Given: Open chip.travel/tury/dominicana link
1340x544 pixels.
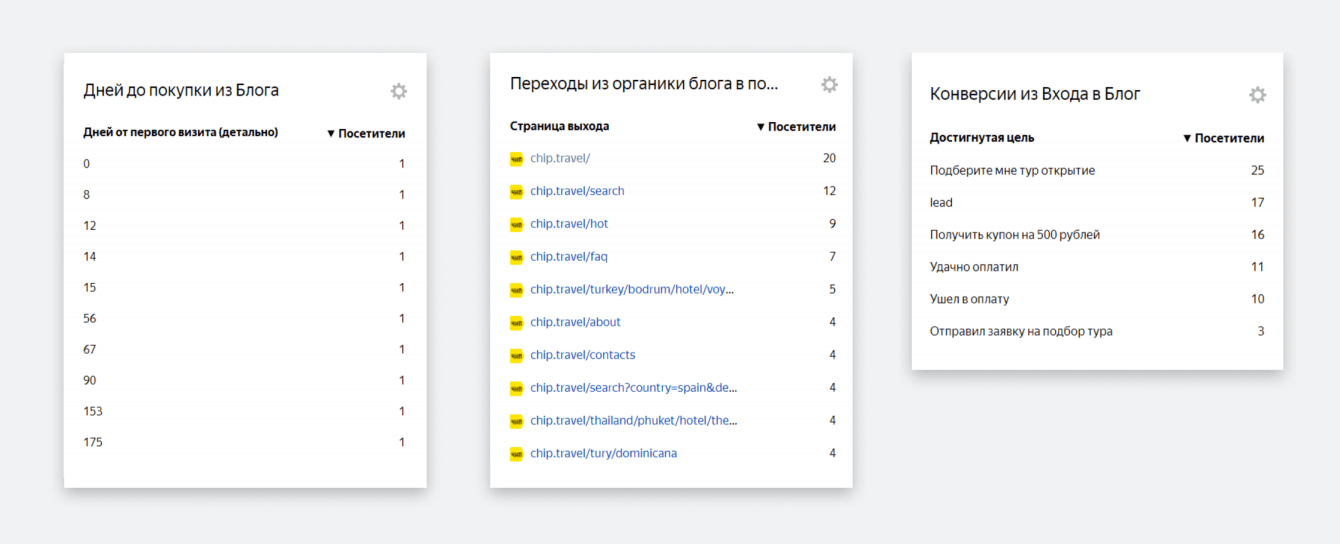Looking at the screenshot, I should coord(603,453).
